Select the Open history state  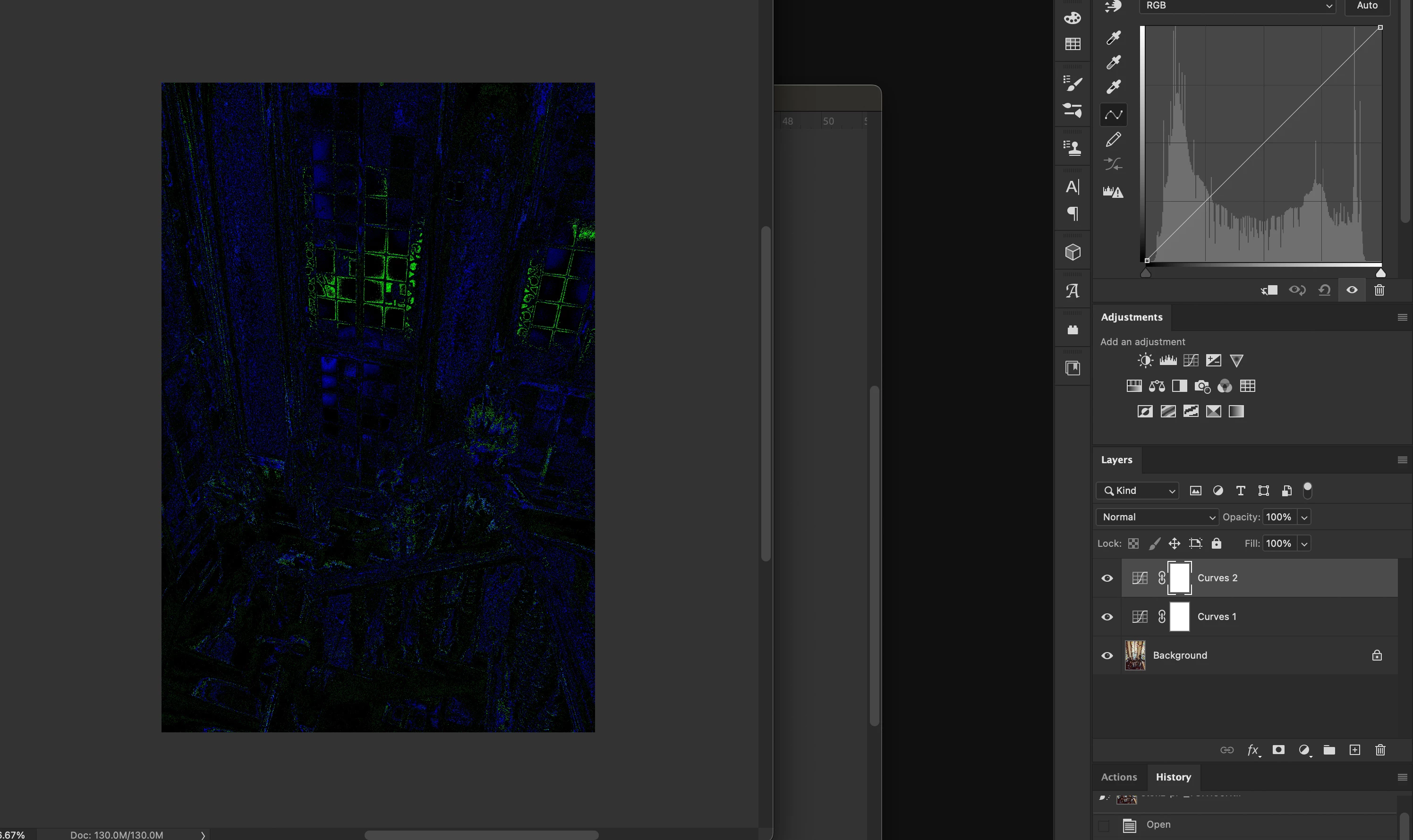coord(1158,825)
